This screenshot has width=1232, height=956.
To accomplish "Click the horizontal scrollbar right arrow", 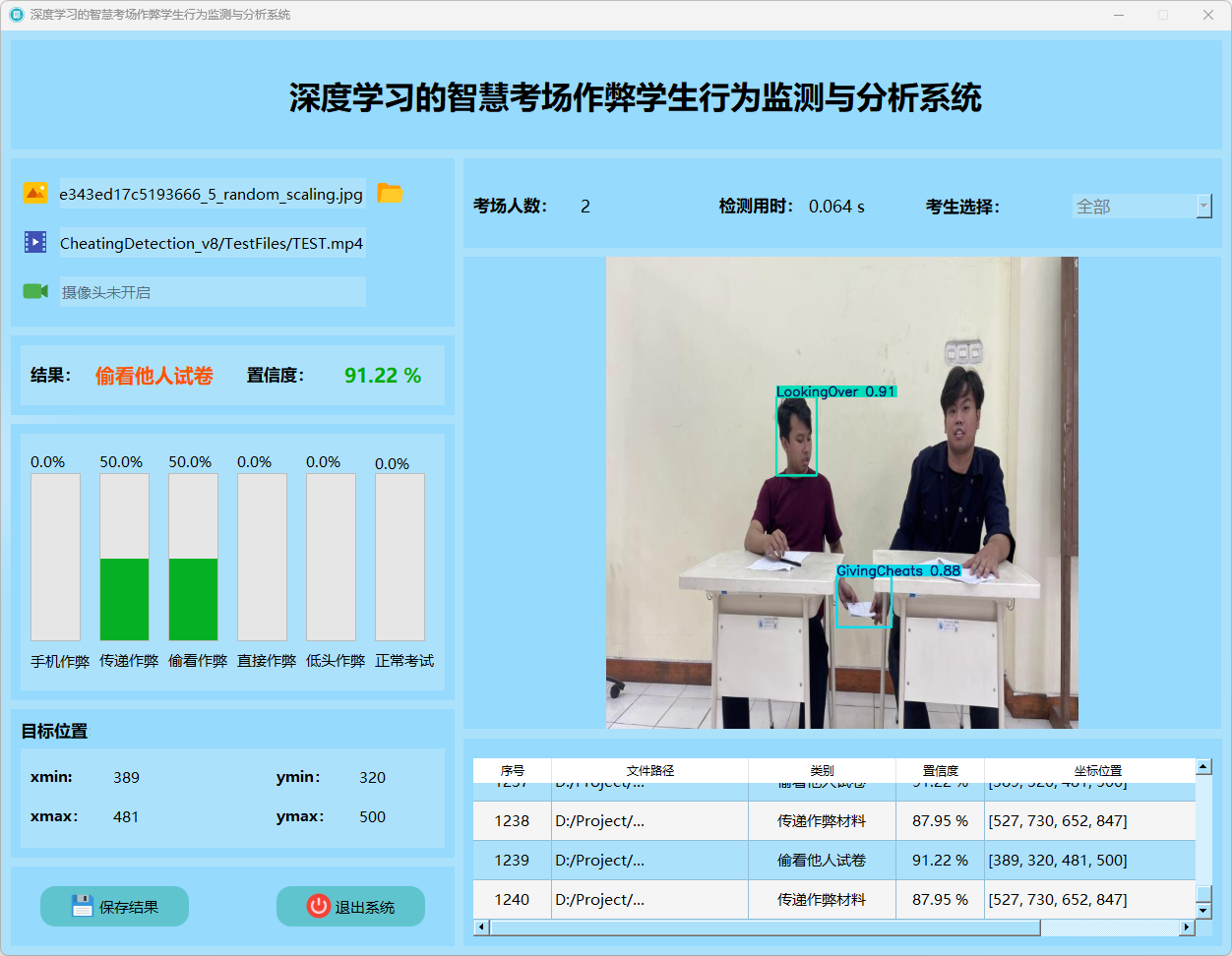I will [1187, 927].
